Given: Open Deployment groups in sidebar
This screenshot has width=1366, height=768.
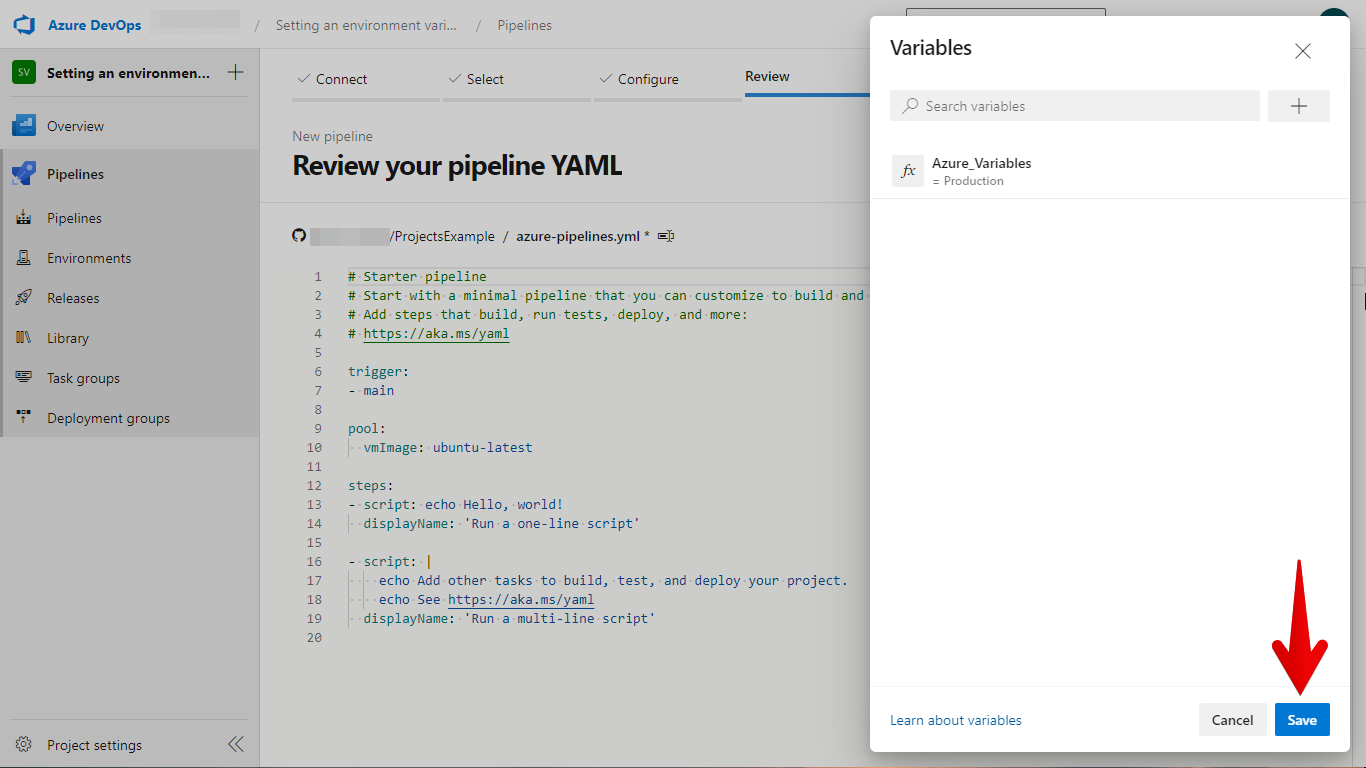Looking at the screenshot, I should click(108, 418).
